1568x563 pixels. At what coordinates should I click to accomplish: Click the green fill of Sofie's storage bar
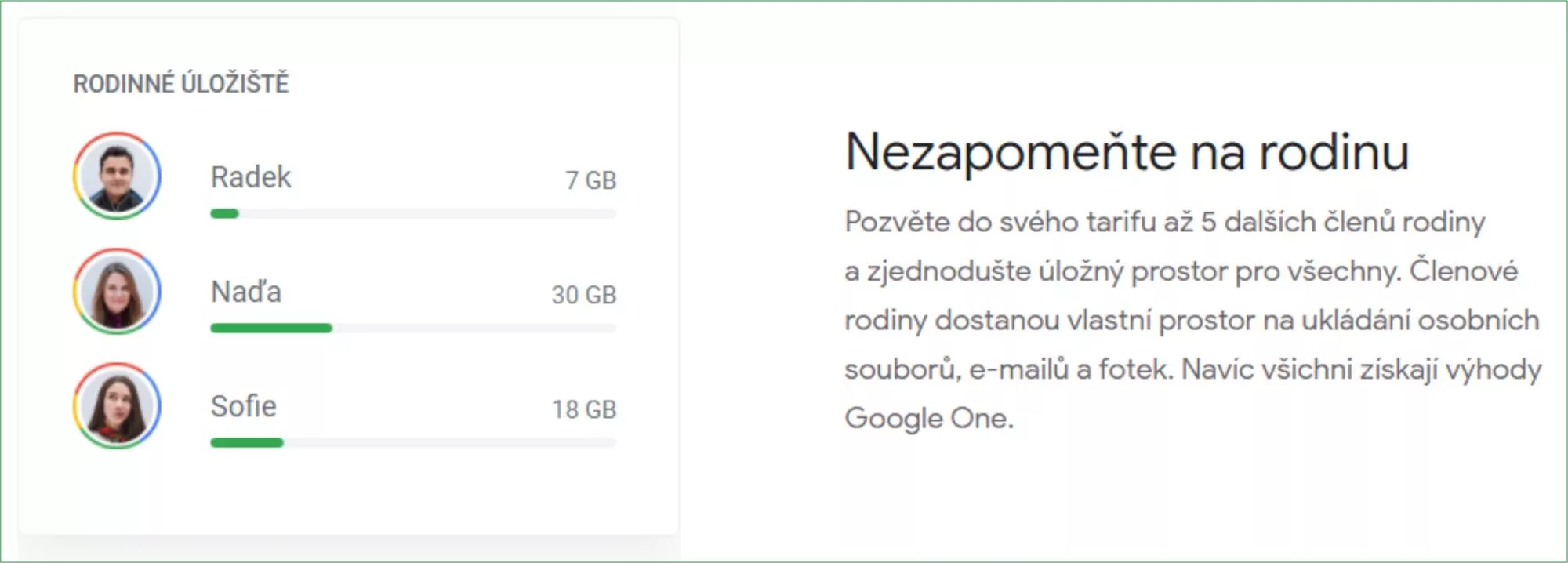pos(247,442)
